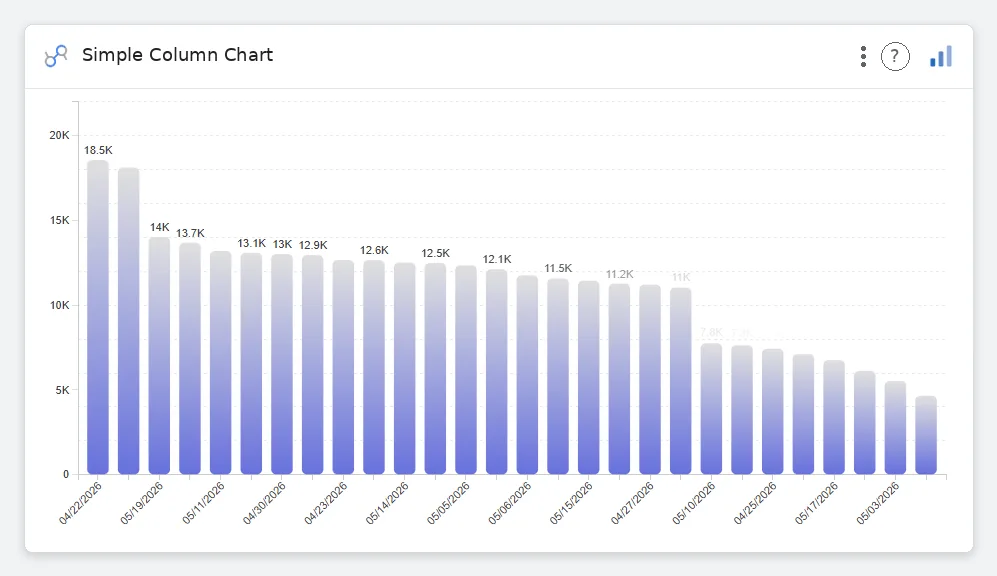This screenshot has width=997, height=576.
Task: Click the 13K data label
Action: (x=282, y=245)
